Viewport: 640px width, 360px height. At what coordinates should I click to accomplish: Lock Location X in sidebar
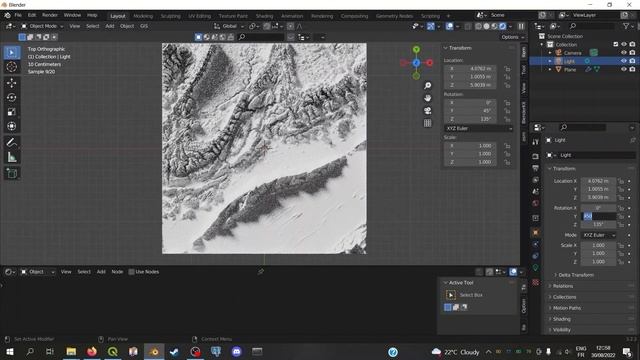tap(507, 69)
